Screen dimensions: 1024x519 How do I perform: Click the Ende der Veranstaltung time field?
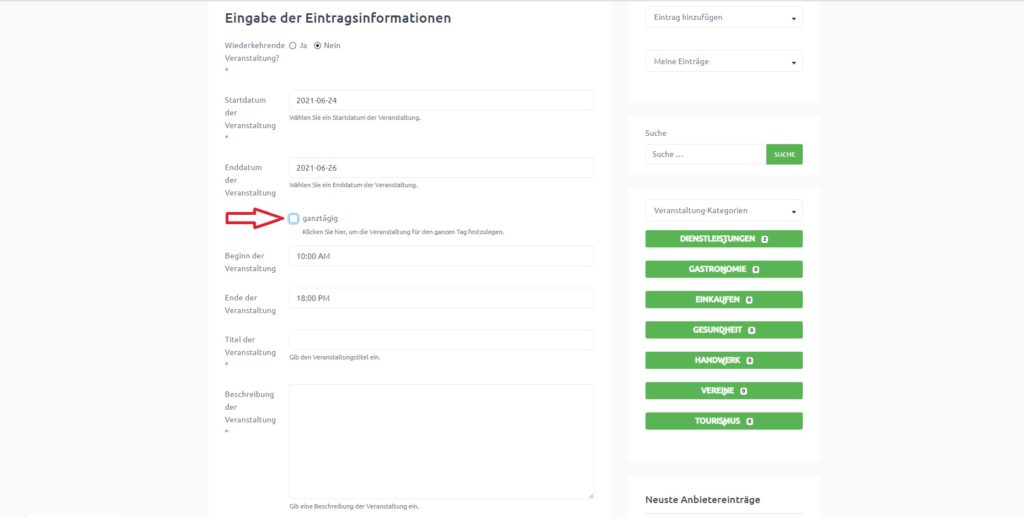441,298
